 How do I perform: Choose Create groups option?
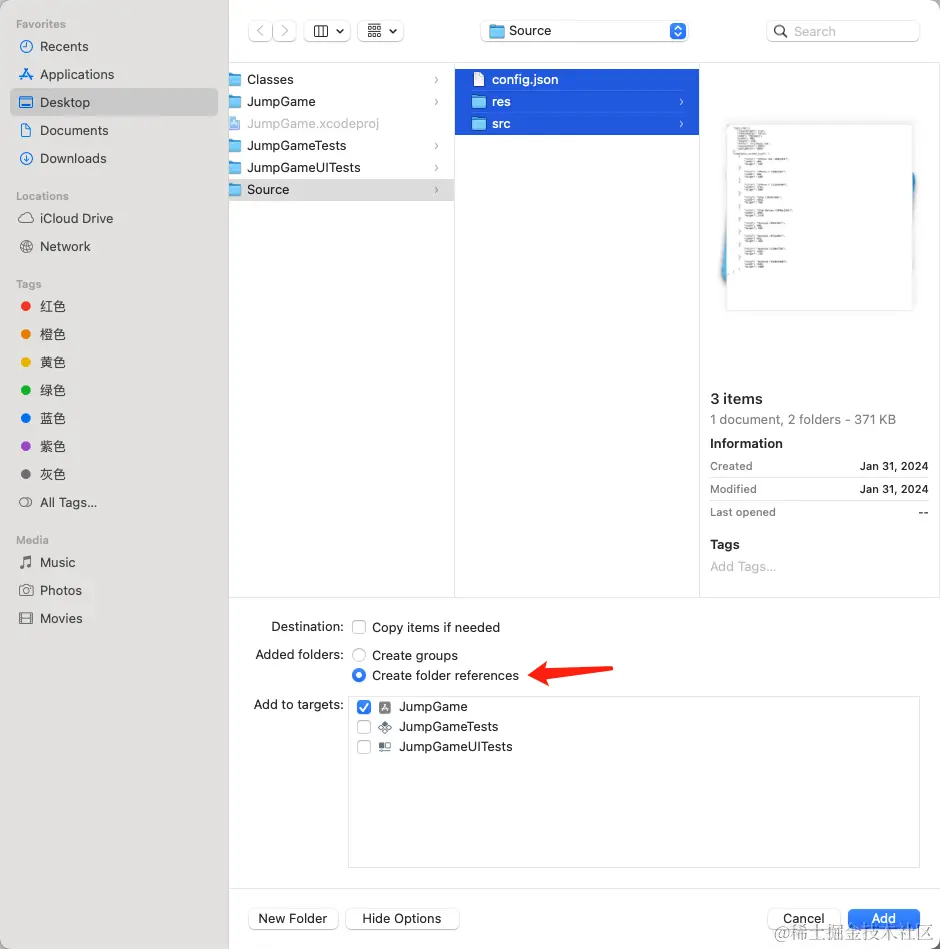coord(359,655)
